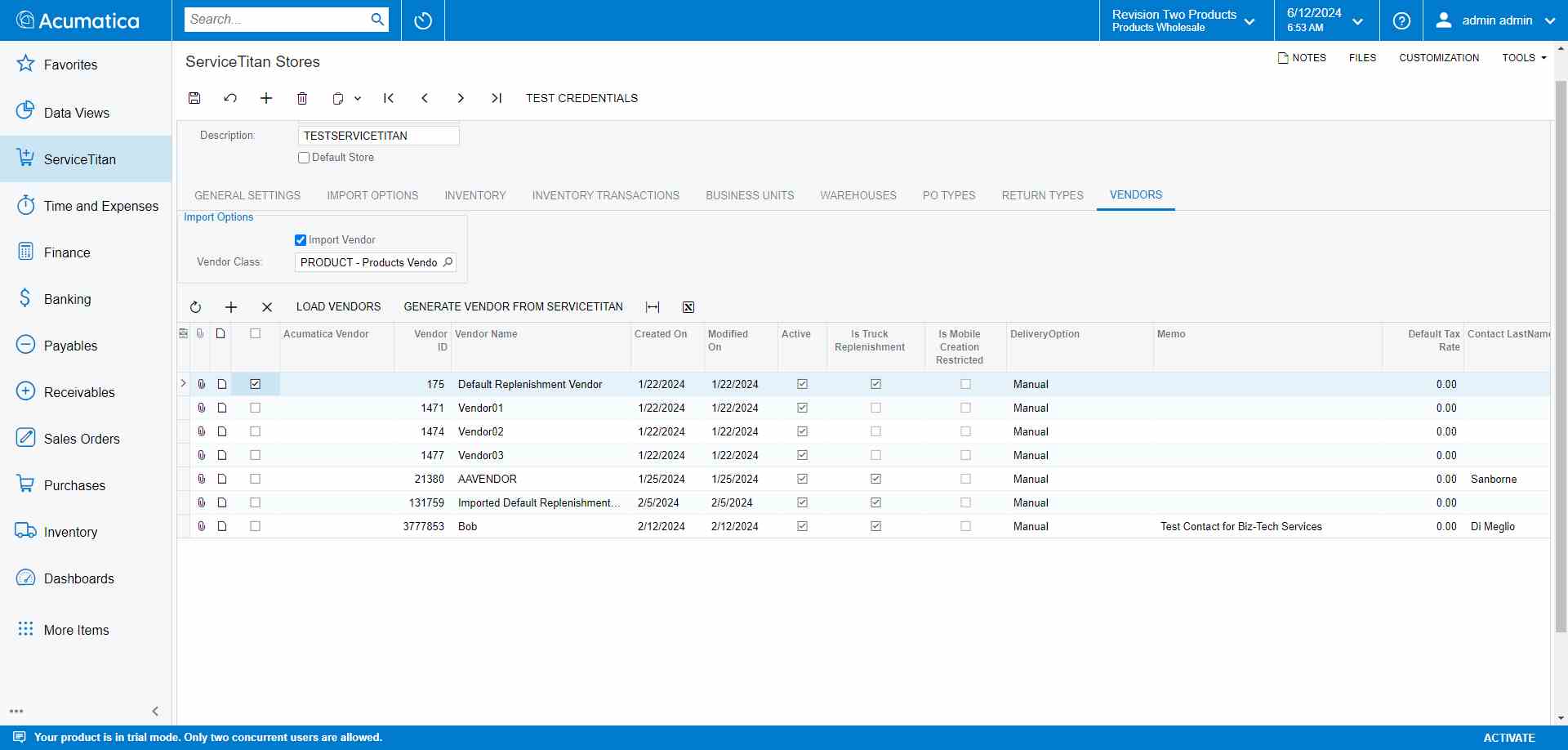Switch to BUSINESS UNITS tab
1568x750 pixels.
750,196
